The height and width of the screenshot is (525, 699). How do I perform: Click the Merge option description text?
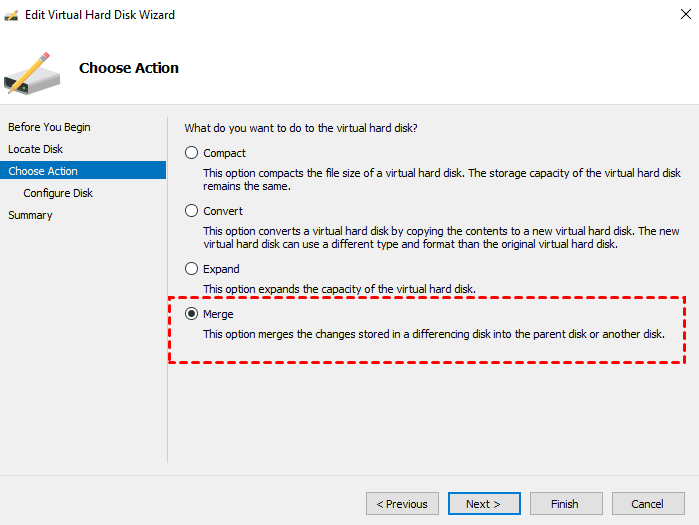point(433,333)
